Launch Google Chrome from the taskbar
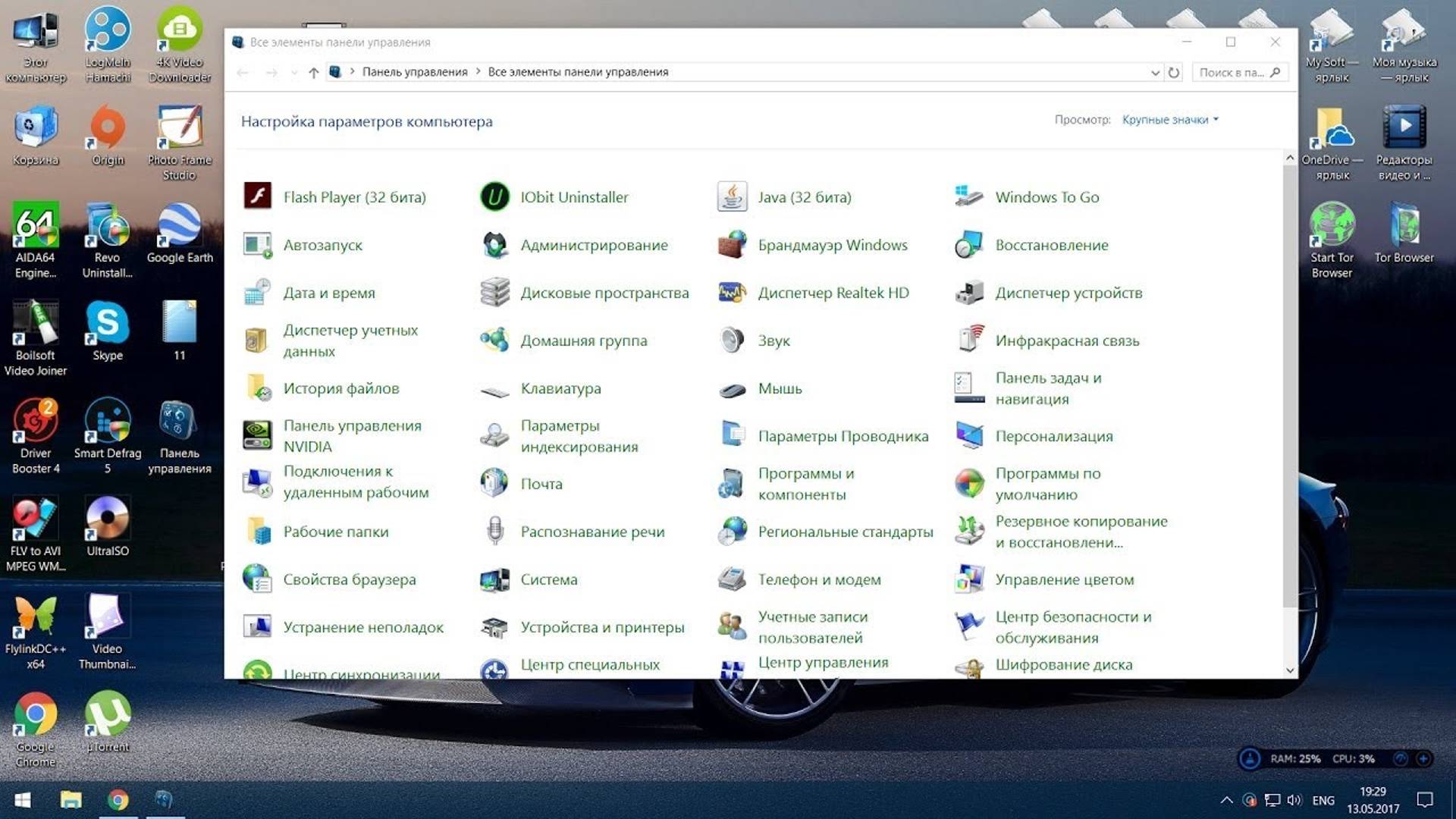This screenshot has width=1456, height=819. point(119,799)
